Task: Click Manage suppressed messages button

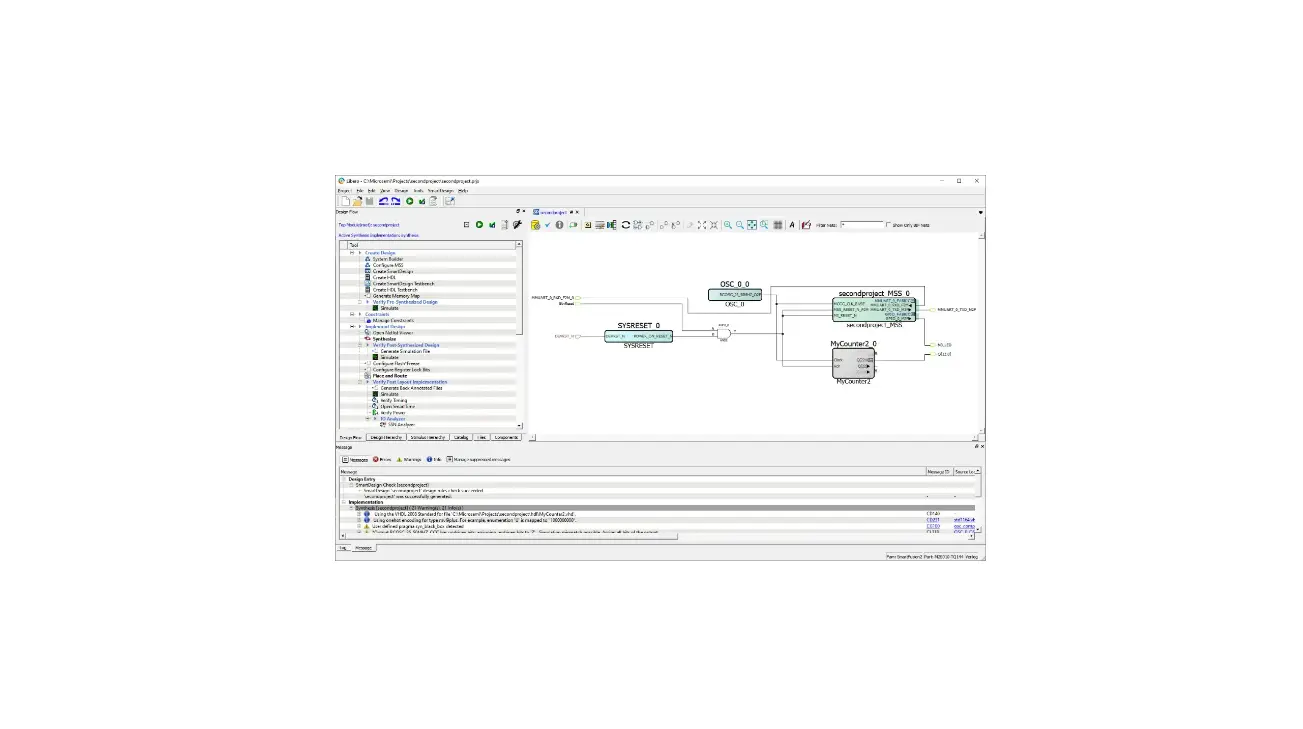Action: pos(480,459)
